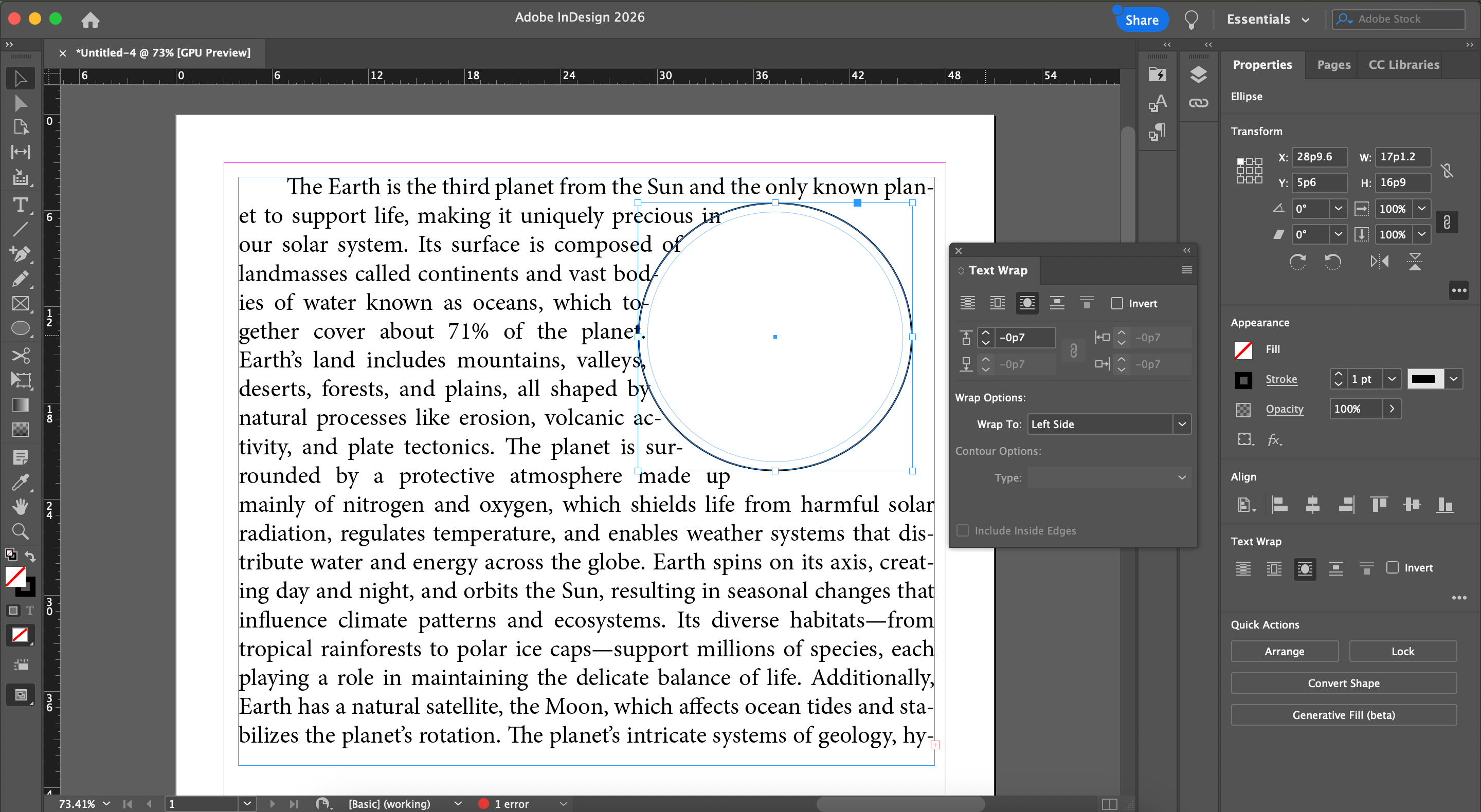Enable Invert checkbox in Text Wrap panel

(1116, 303)
